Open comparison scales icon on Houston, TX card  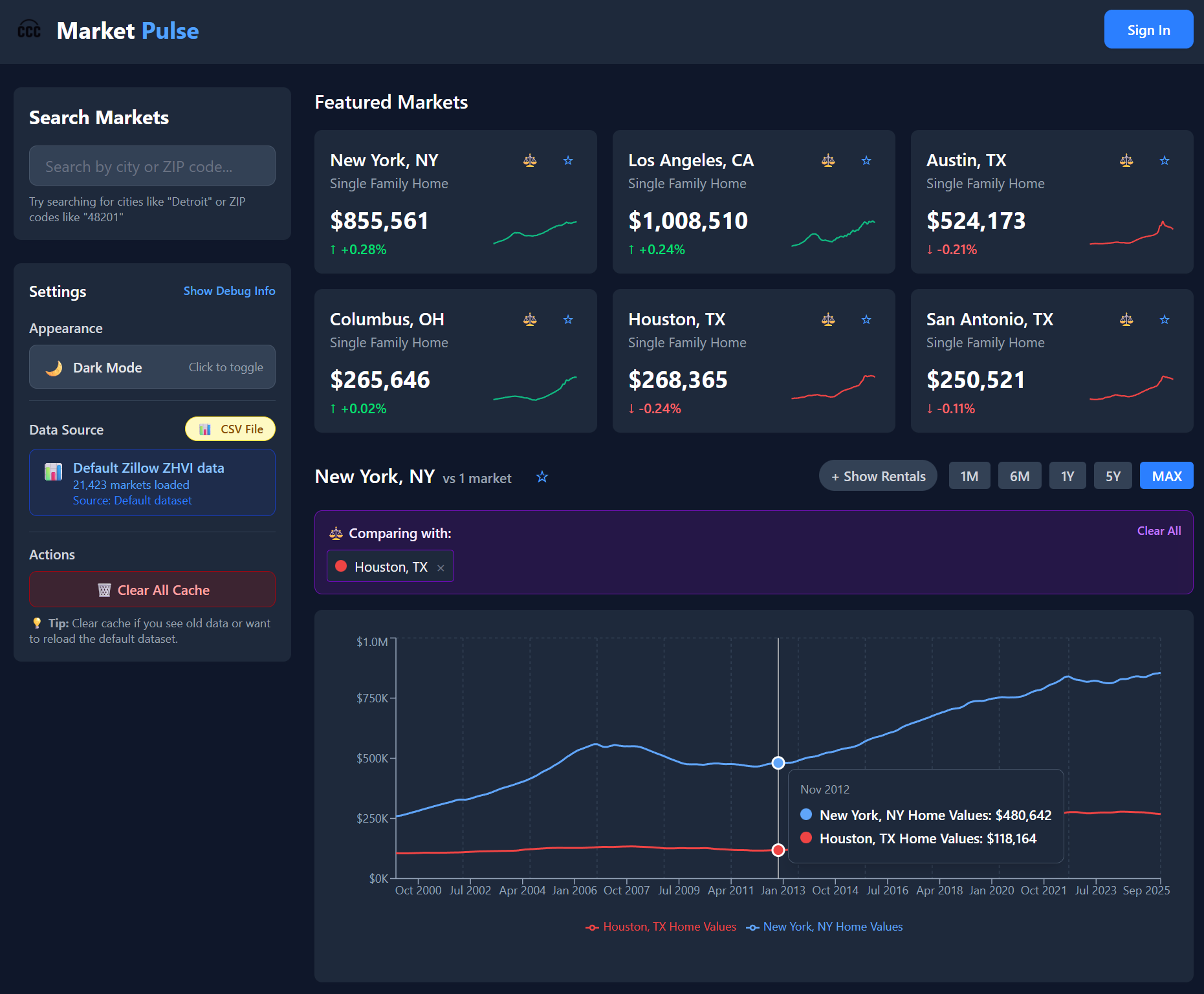pyautogui.click(x=827, y=319)
